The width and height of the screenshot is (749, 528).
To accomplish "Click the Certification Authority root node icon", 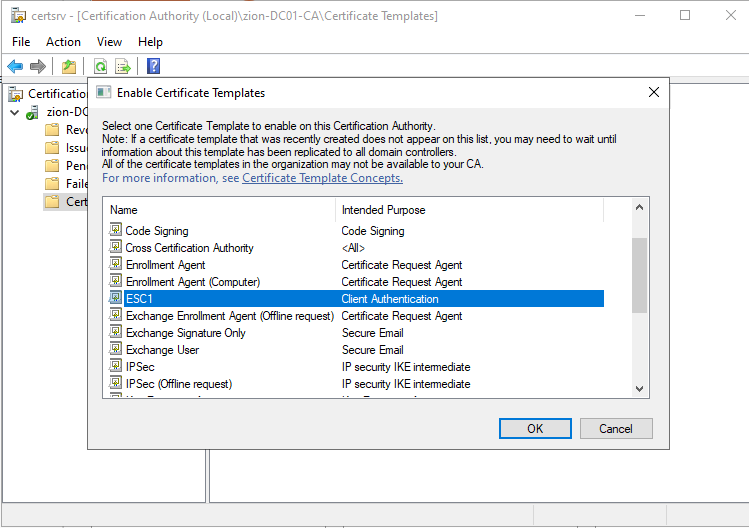I will [17, 94].
